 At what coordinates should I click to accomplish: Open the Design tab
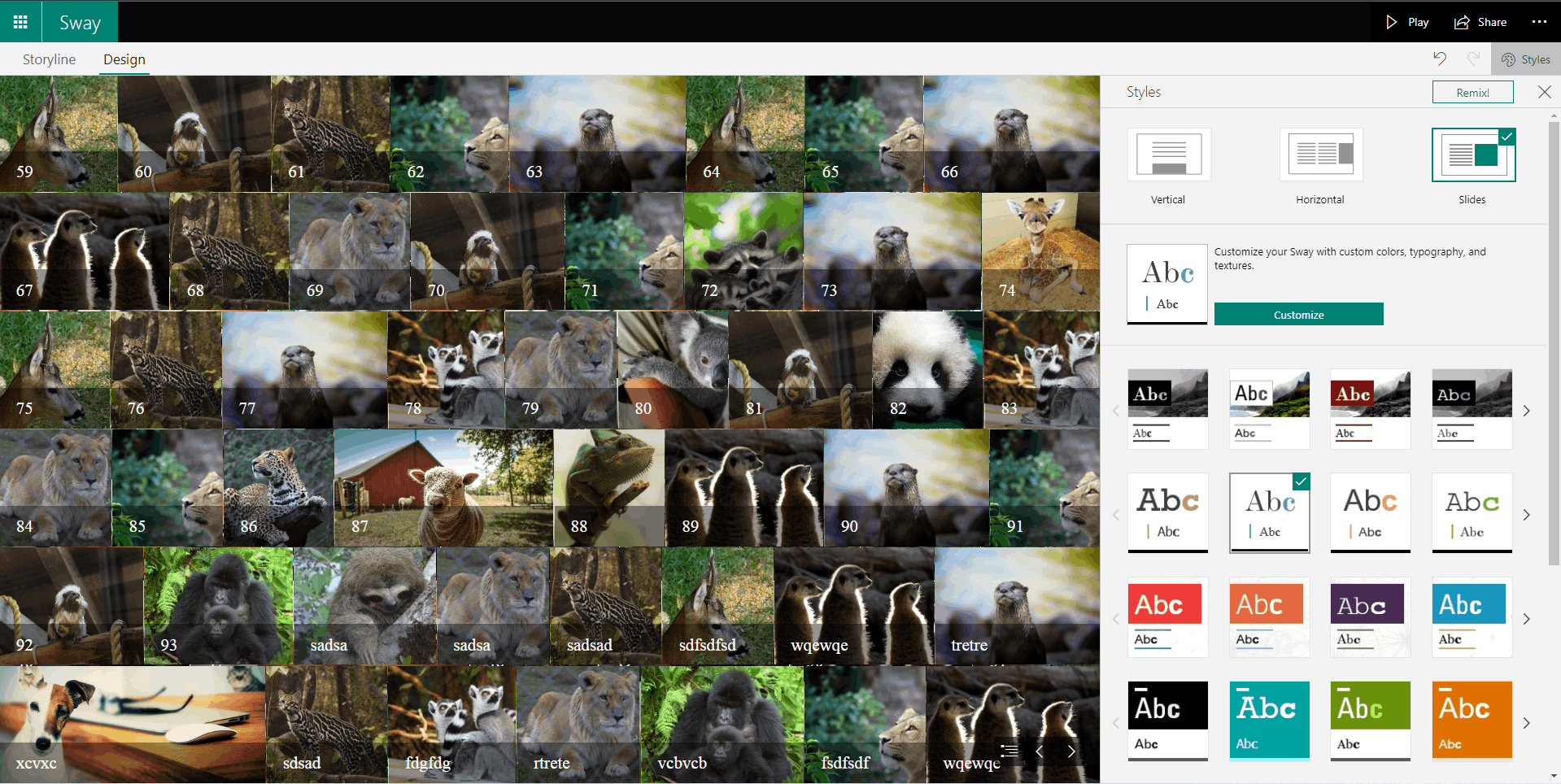(124, 59)
